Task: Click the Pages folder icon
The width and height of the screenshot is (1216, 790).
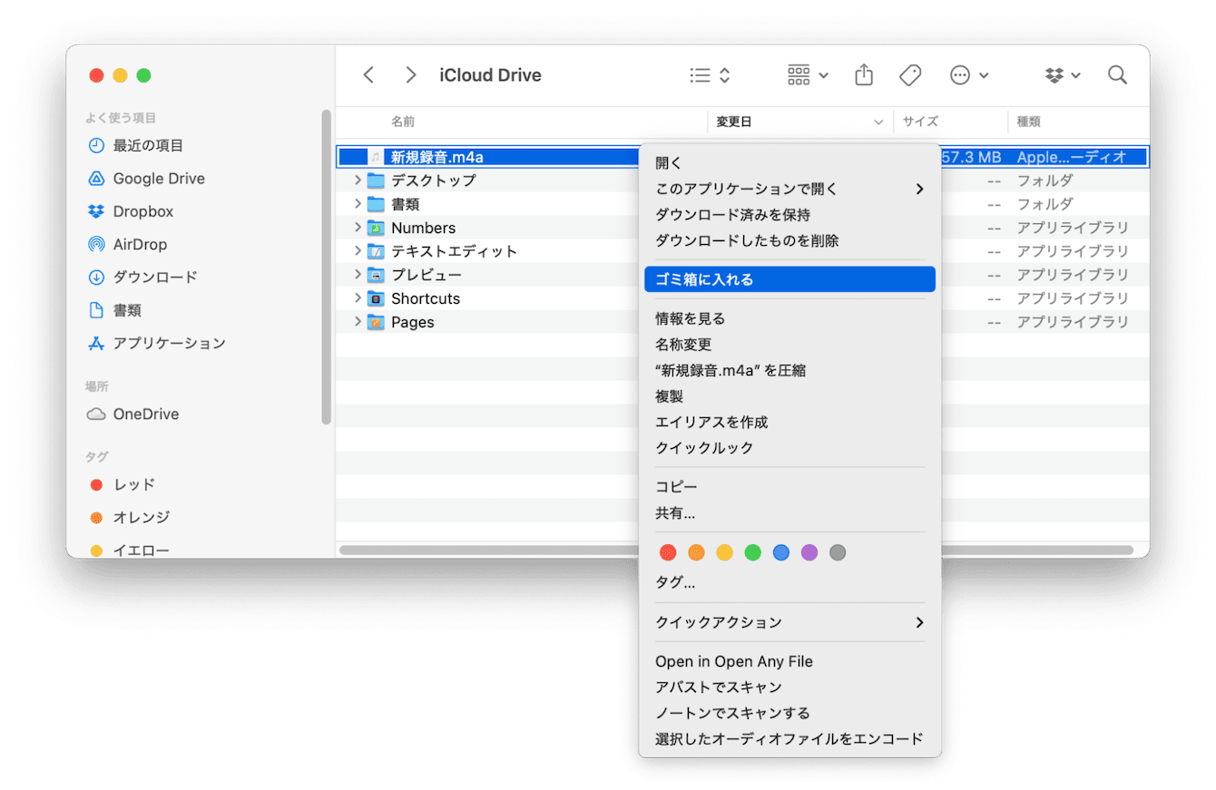Action: point(376,322)
